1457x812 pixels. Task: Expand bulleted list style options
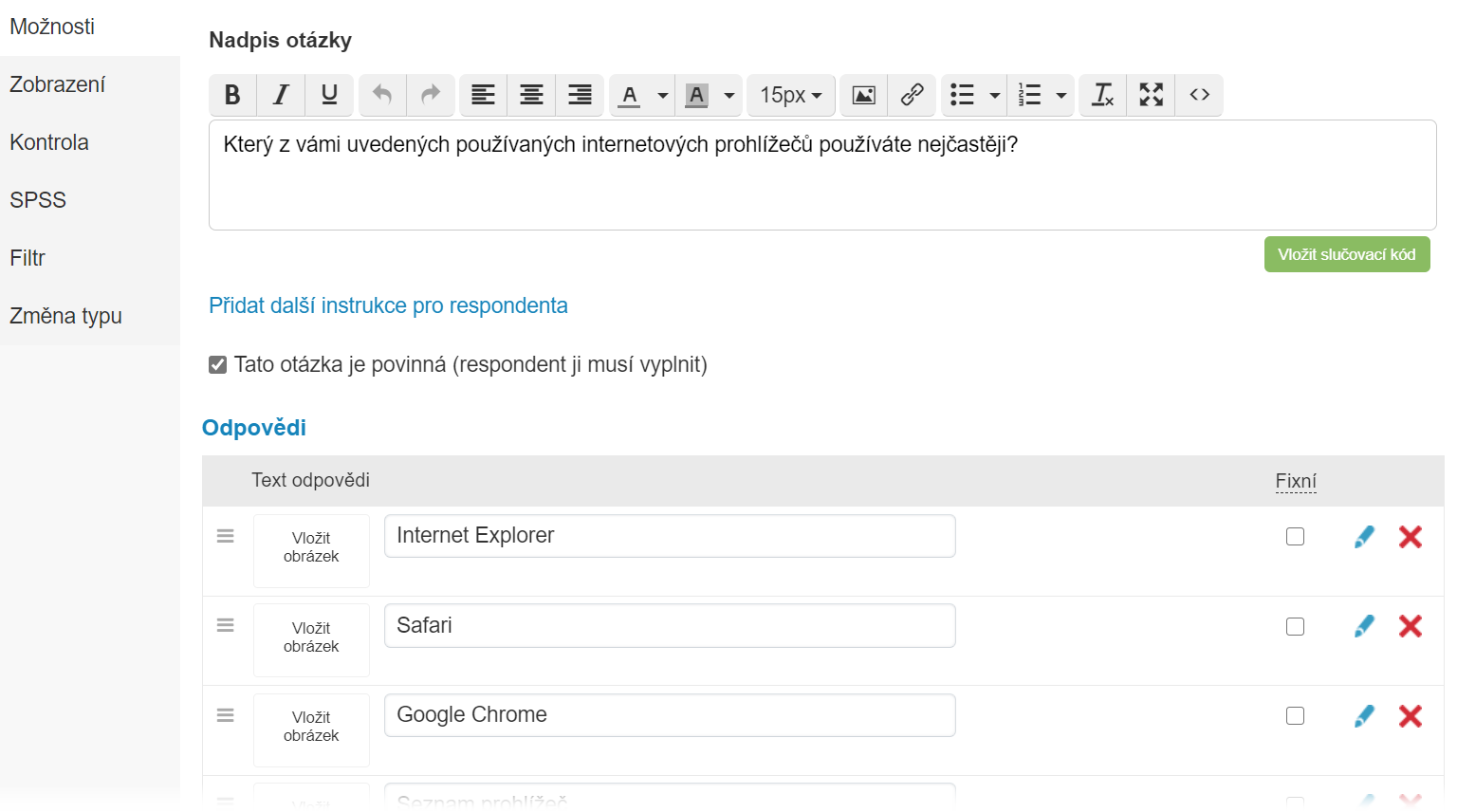pyautogui.click(x=995, y=95)
